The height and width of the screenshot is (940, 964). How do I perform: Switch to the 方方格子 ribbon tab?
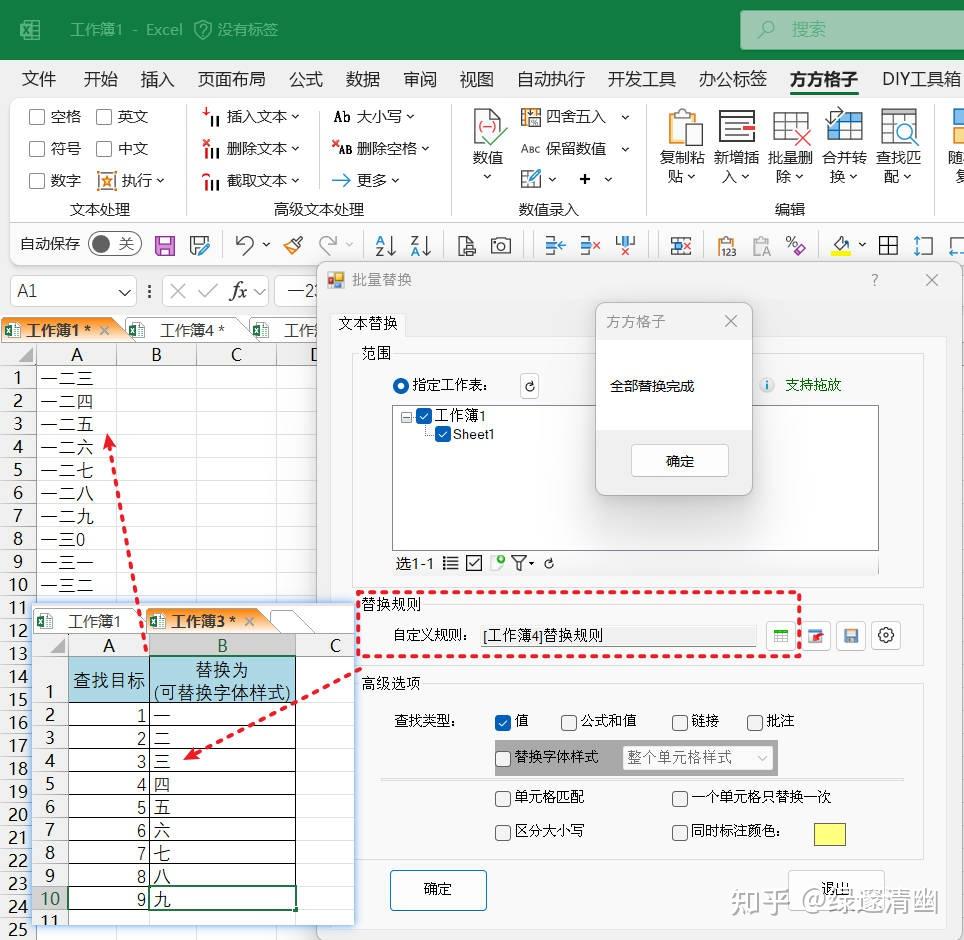(823, 79)
